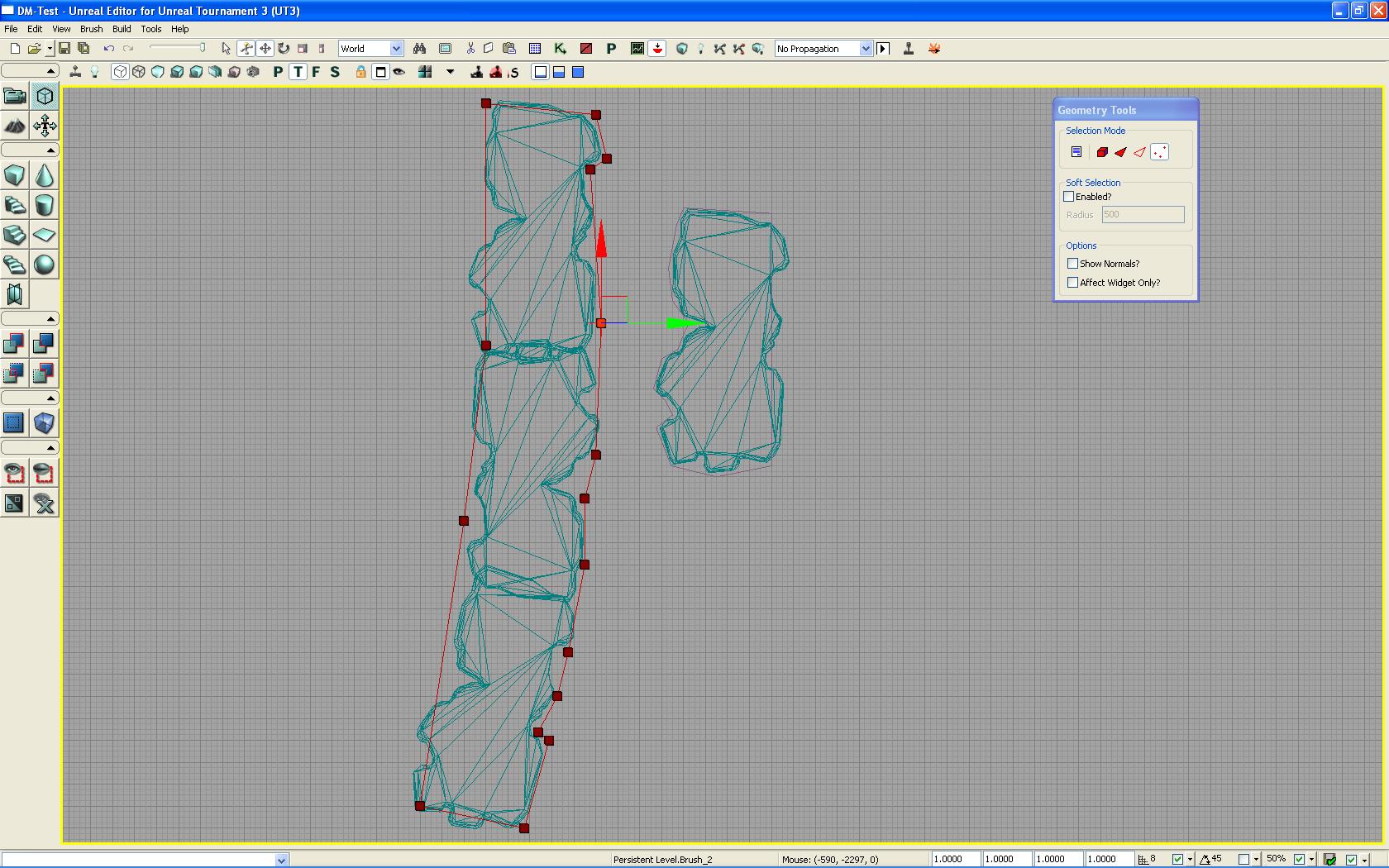Check Affect Widget Only option
This screenshot has width=1389, height=868.
click(1073, 283)
